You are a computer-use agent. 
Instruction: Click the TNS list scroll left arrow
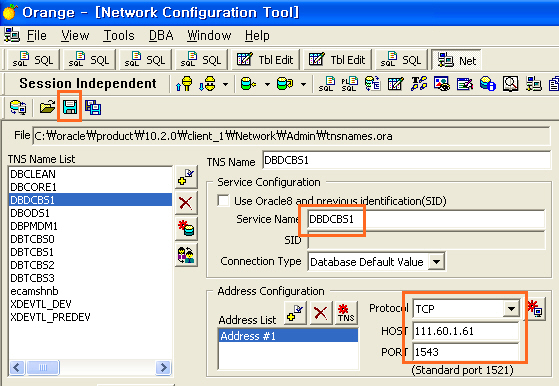pyautogui.click(x=17, y=367)
